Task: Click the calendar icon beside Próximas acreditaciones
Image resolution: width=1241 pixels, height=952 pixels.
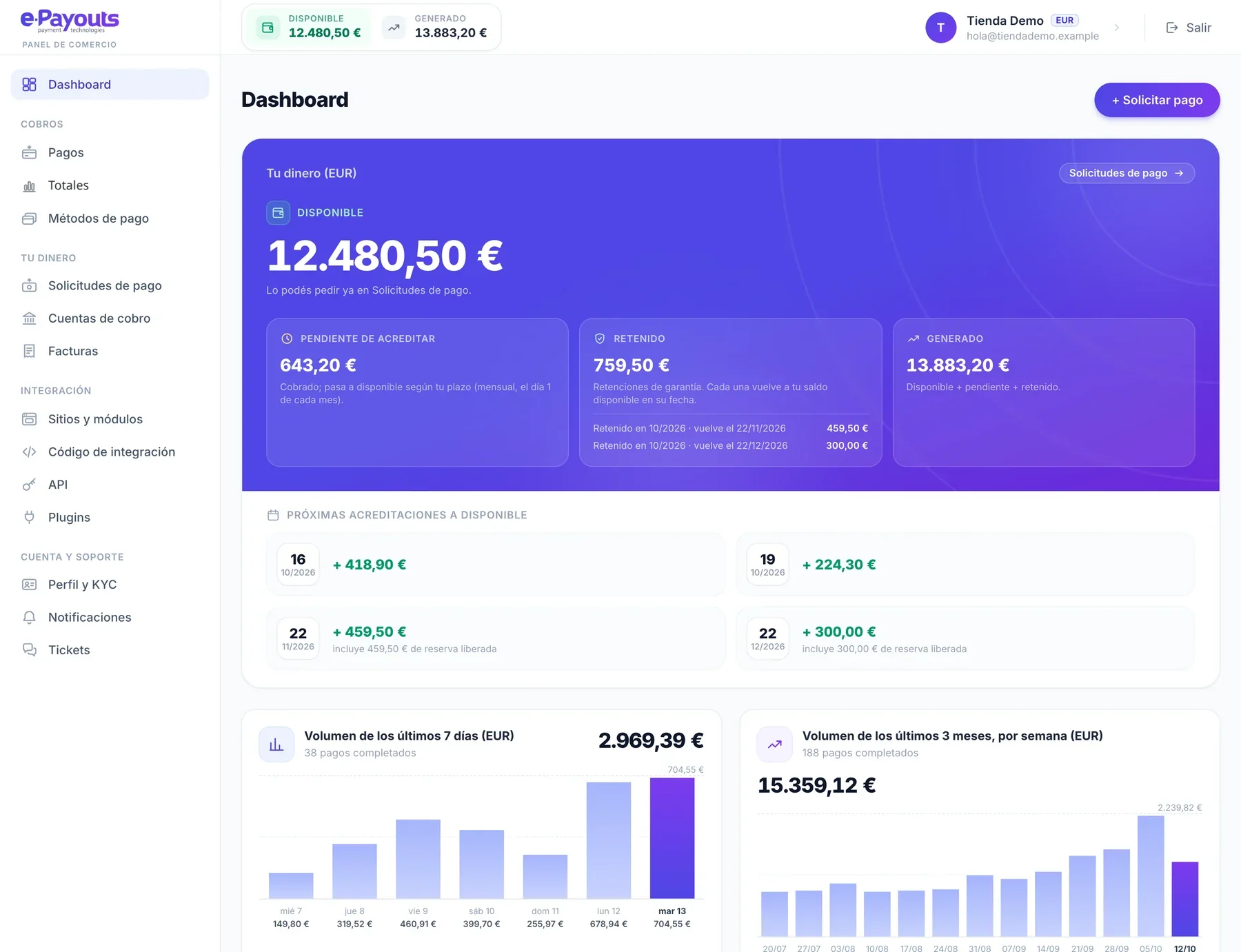Action: pyautogui.click(x=273, y=515)
